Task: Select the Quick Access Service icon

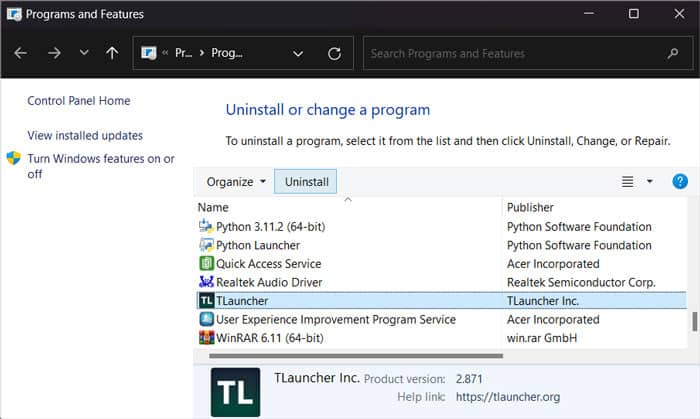Action: [x=206, y=263]
